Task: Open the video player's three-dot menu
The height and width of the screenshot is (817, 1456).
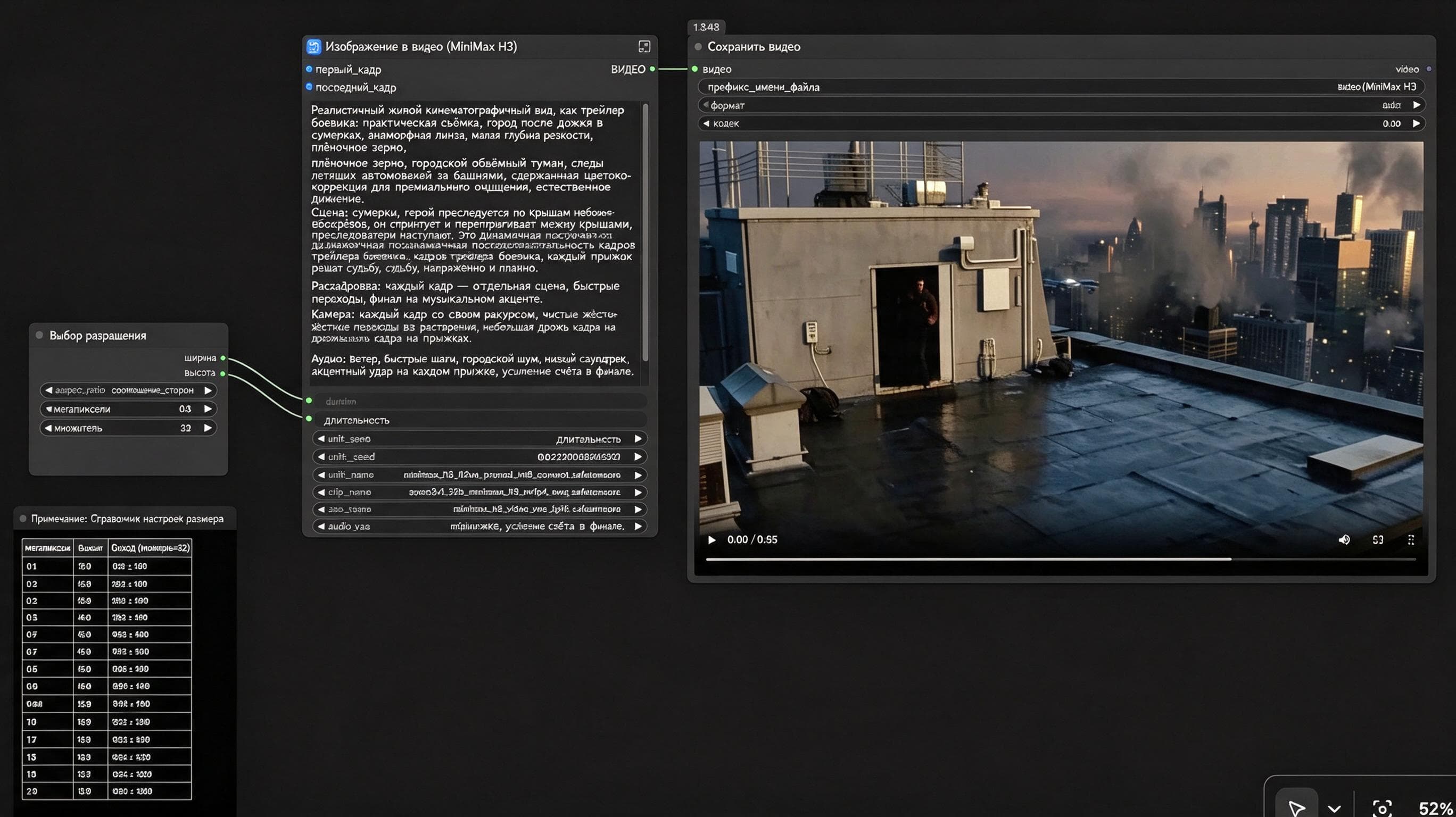Action: pyautogui.click(x=1411, y=539)
